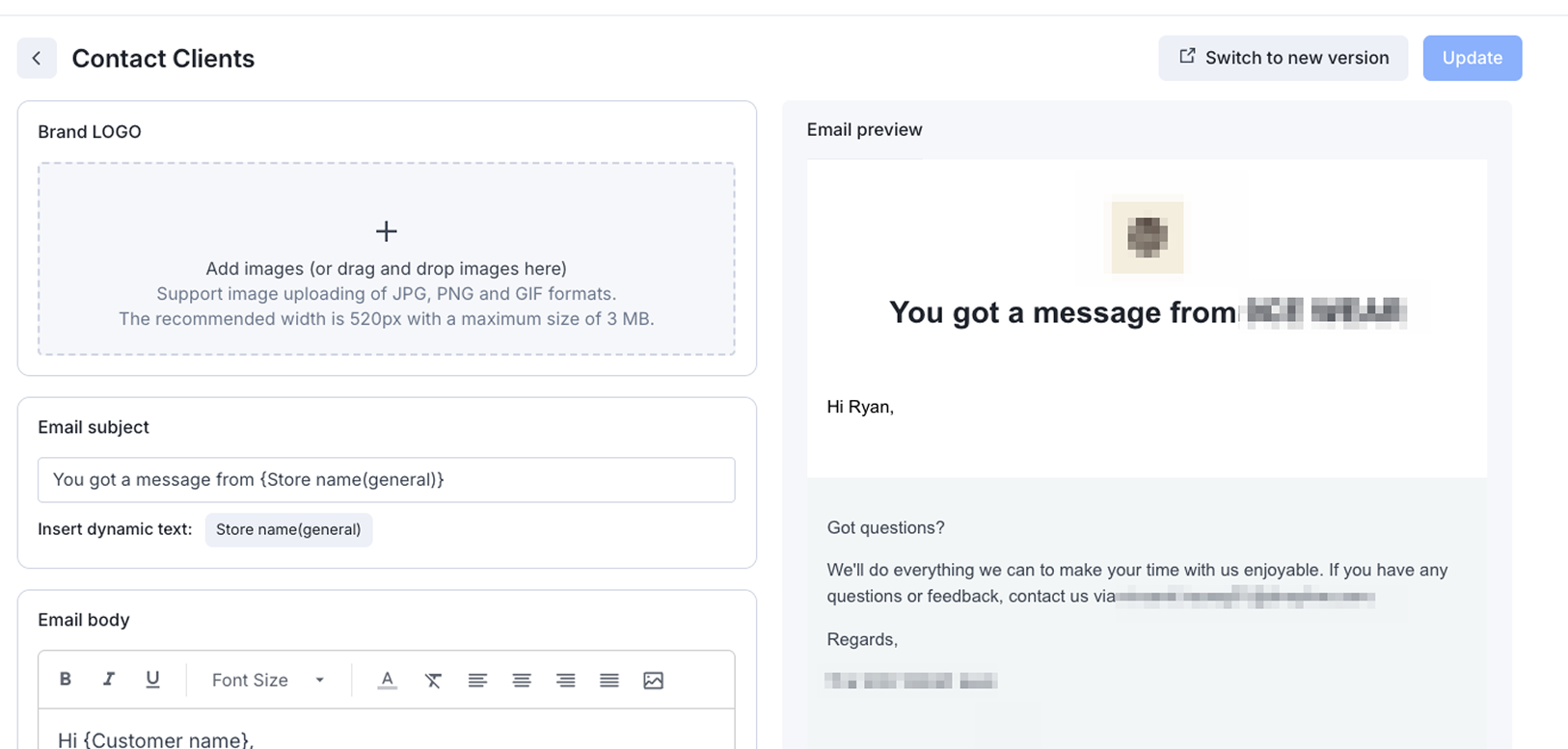Image resolution: width=1568 pixels, height=749 pixels.
Task: Align email body text right
Action: [566, 681]
